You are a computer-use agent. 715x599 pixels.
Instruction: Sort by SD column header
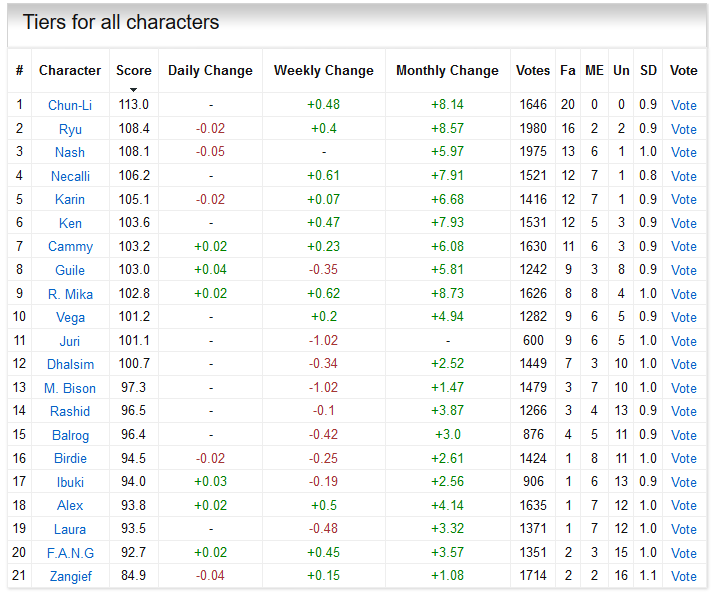click(x=649, y=71)
